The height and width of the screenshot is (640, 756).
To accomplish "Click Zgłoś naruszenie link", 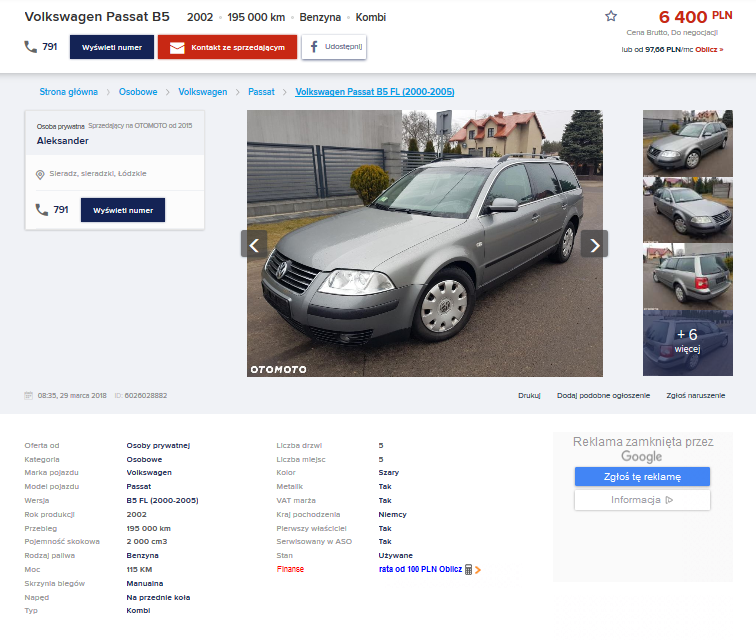I will coord(695,395).
